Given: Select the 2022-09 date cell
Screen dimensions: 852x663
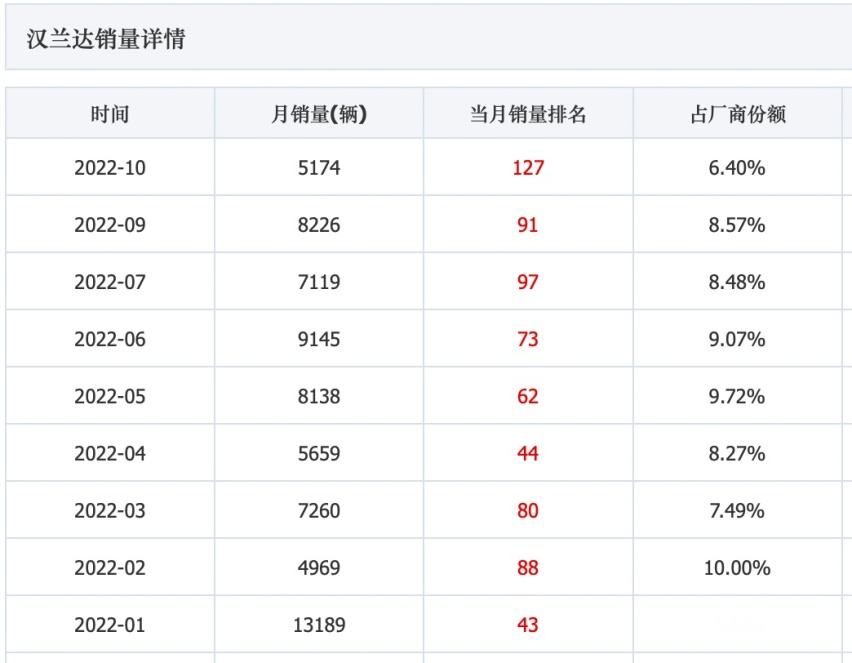Looking at the screenshot, I should (x=110, y=224).
